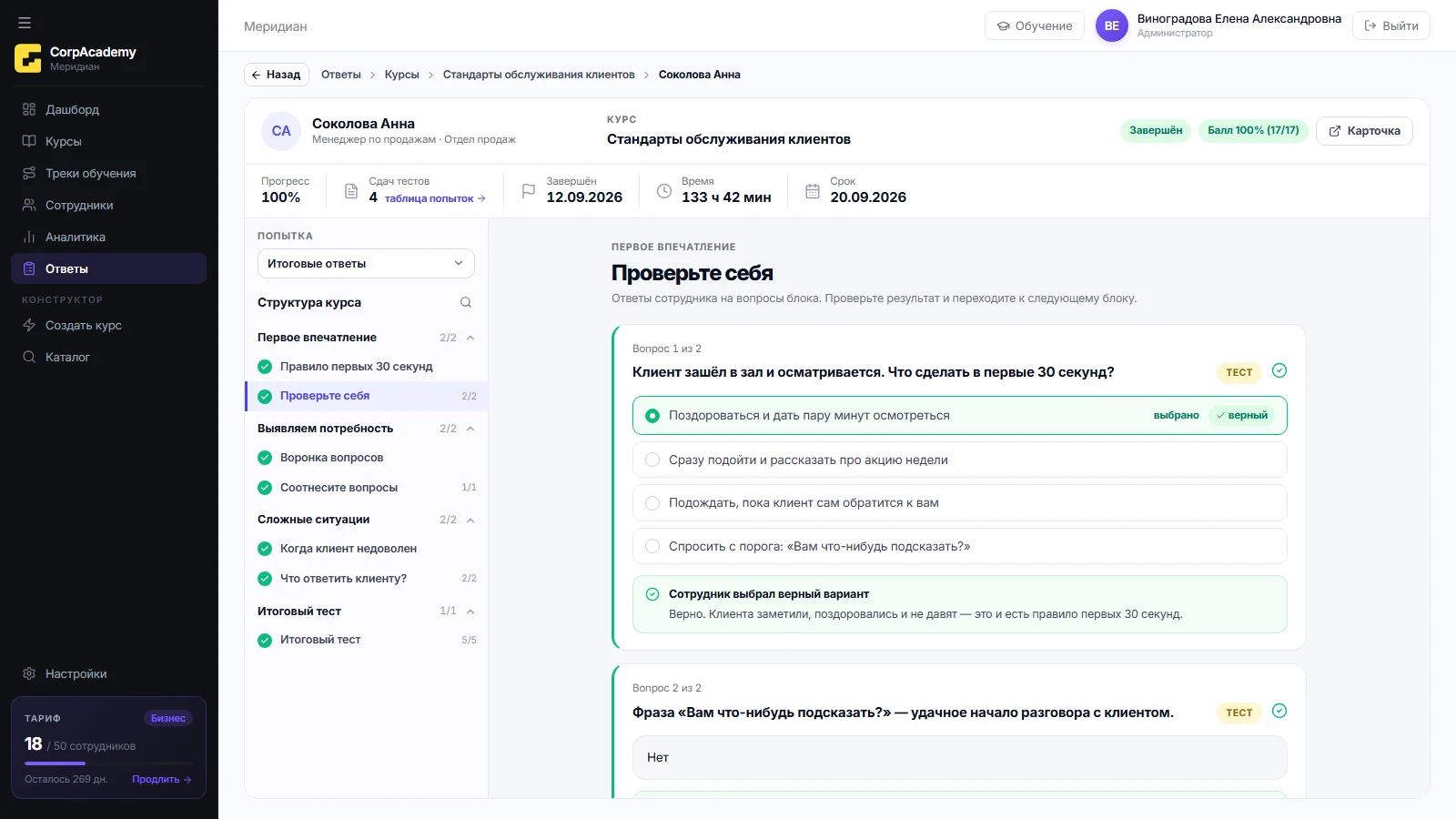Log out with Выйти button
Viewport: 1456px width, 819px height.
(1391, 25)
